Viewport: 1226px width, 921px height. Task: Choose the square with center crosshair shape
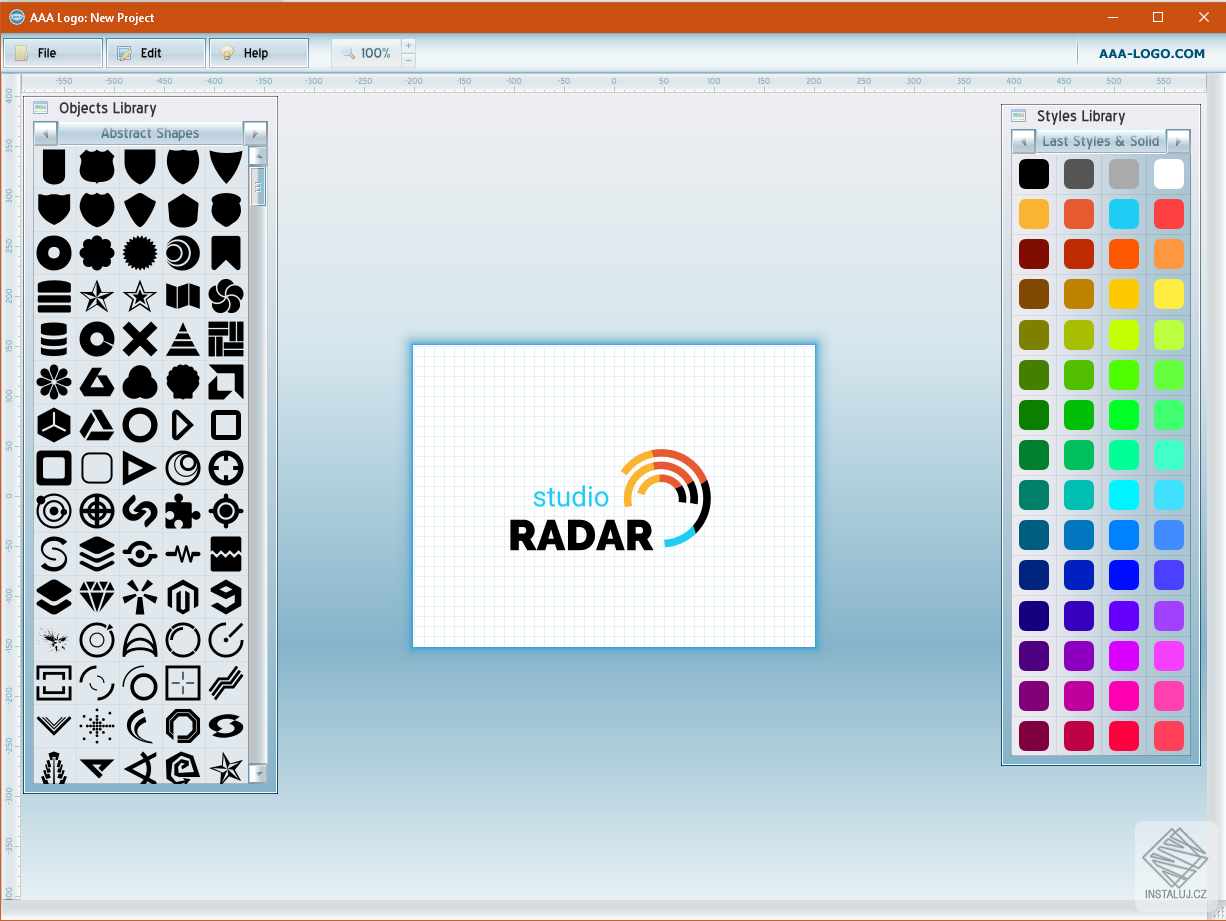[x=183, y=683]
